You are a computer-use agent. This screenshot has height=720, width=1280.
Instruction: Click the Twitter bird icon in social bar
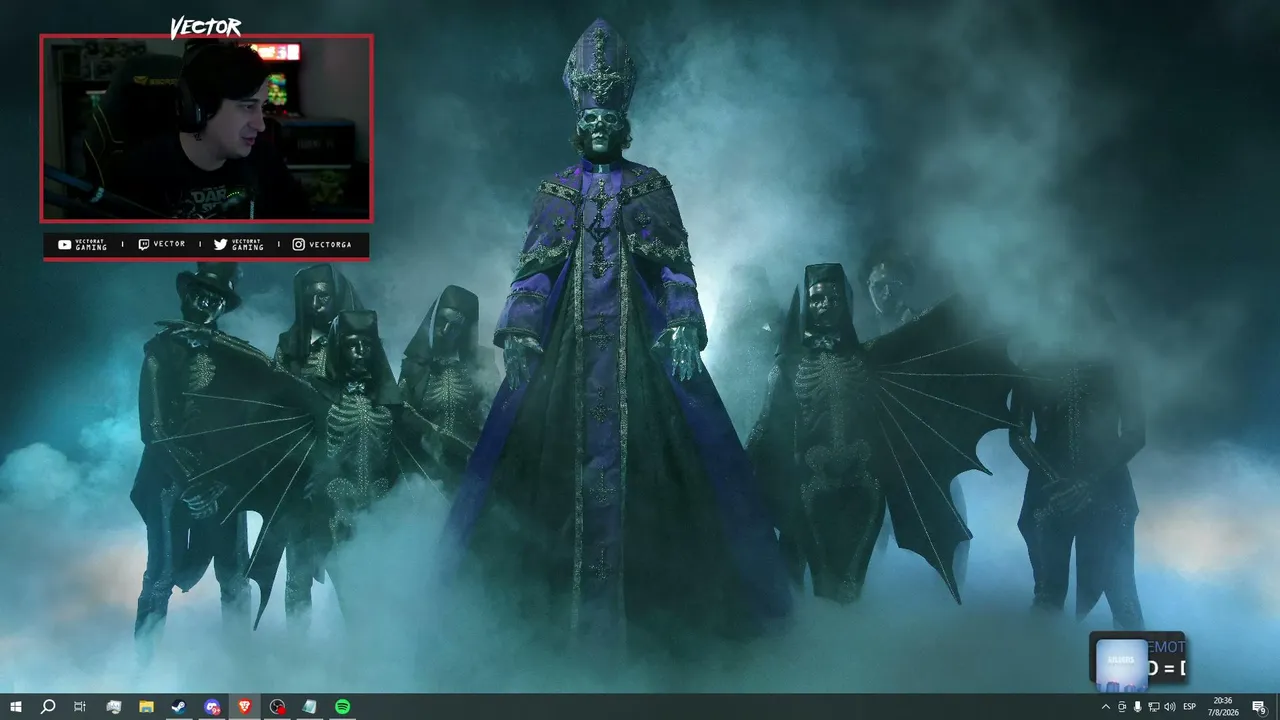pyautogui.click(x=220, y=245)
